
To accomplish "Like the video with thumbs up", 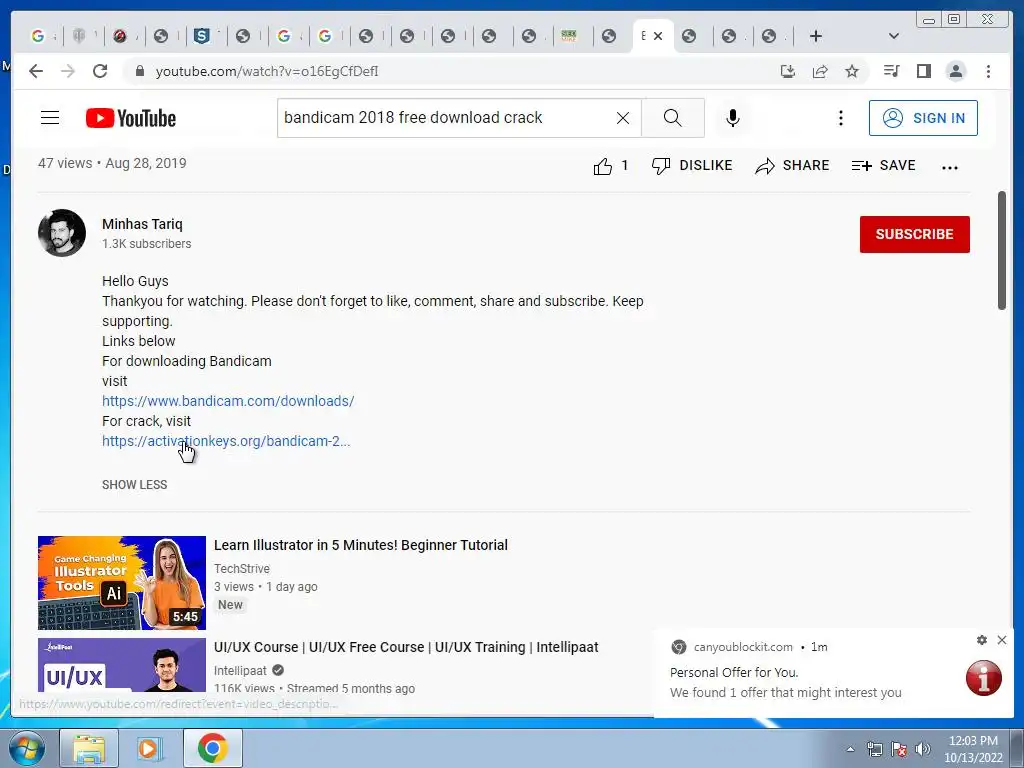I will (611, 166).
